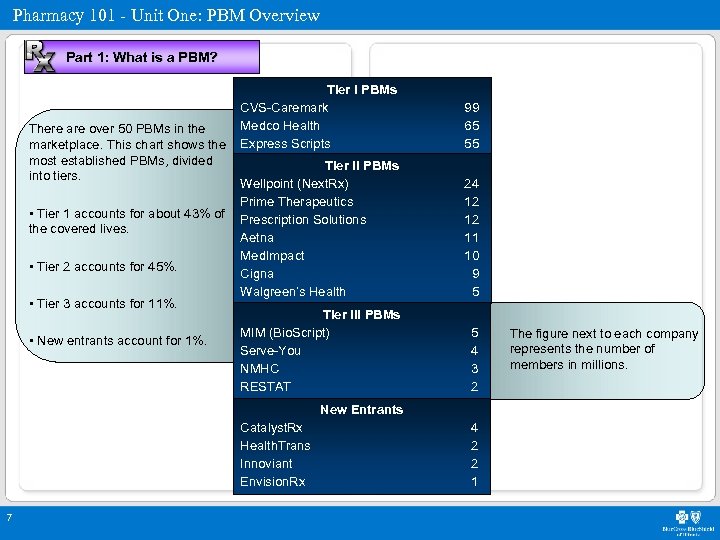The height and width of the screenshot is (540, 720).
Task: Click the 'There are over 50 PBMs' paragraph
Action: (127, 152)
